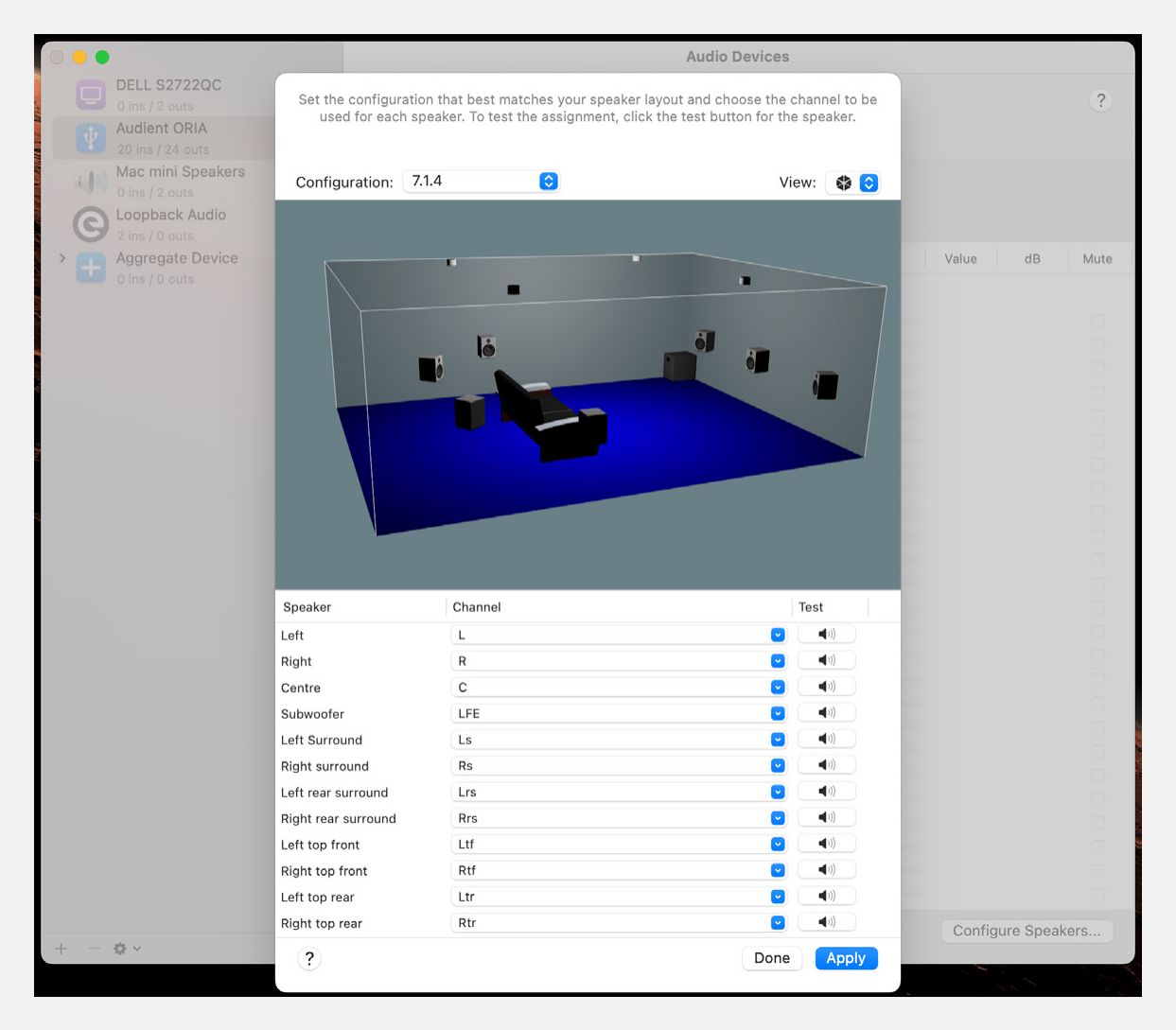Select 'Mac mini Speakers' device name

181,171
